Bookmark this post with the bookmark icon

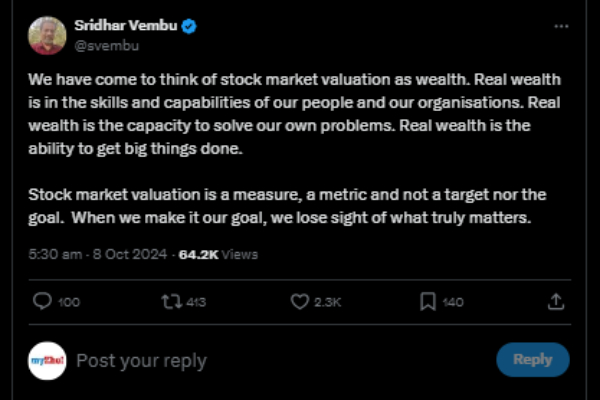[x=427, y=301]
